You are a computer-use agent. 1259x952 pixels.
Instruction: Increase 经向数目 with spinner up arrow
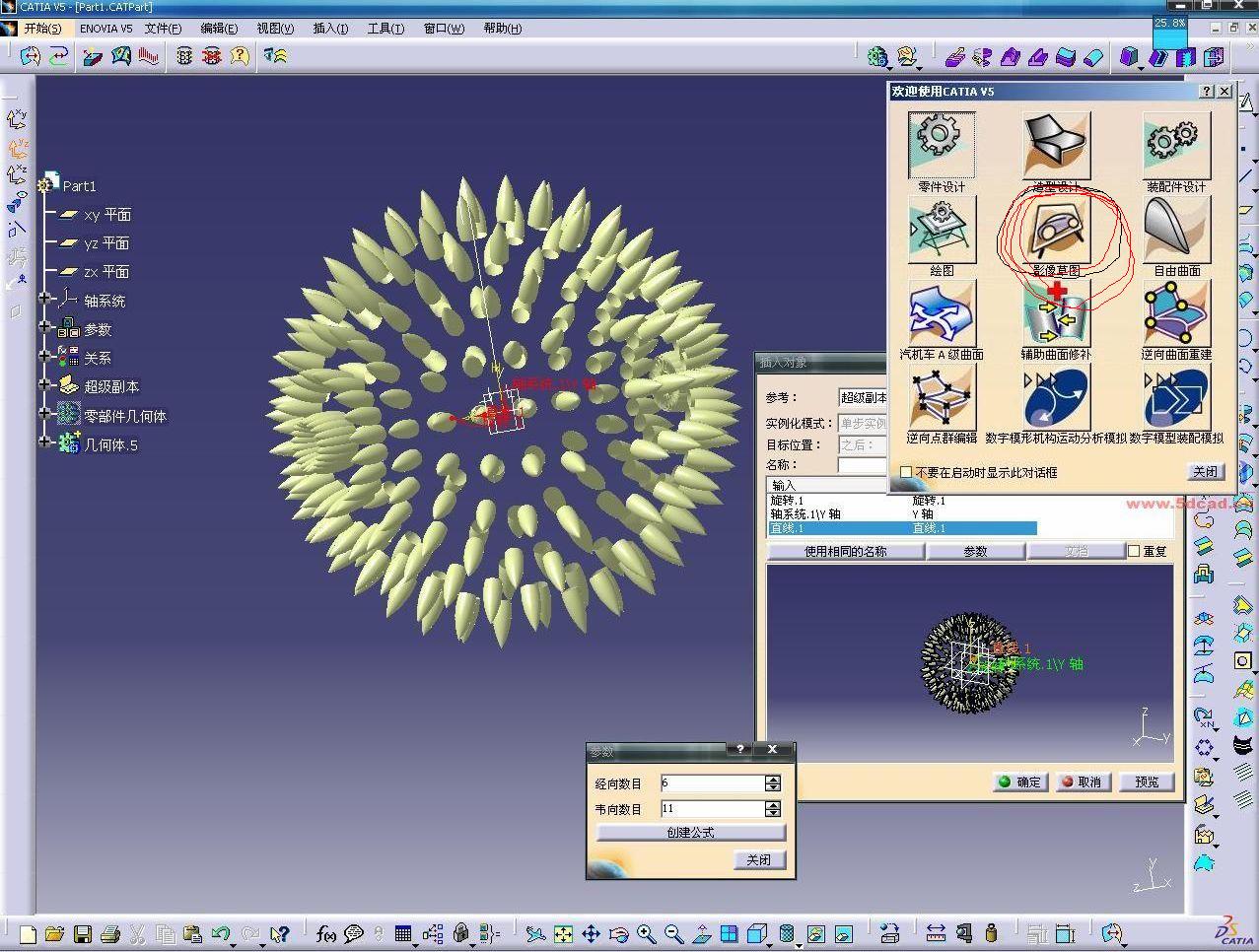(x=773, y=779)
